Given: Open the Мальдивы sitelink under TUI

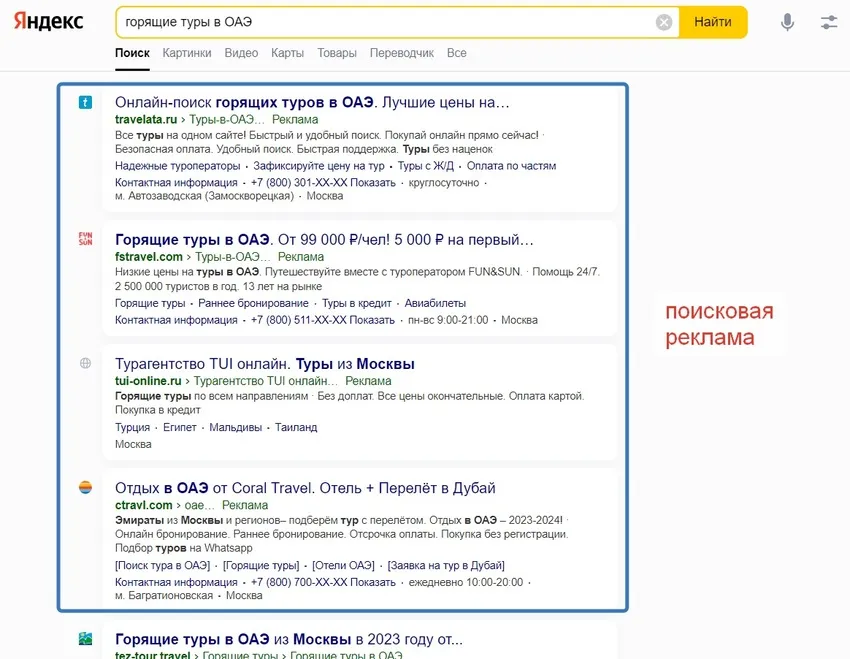Looking at the screenshot, I should coord(235,427).
